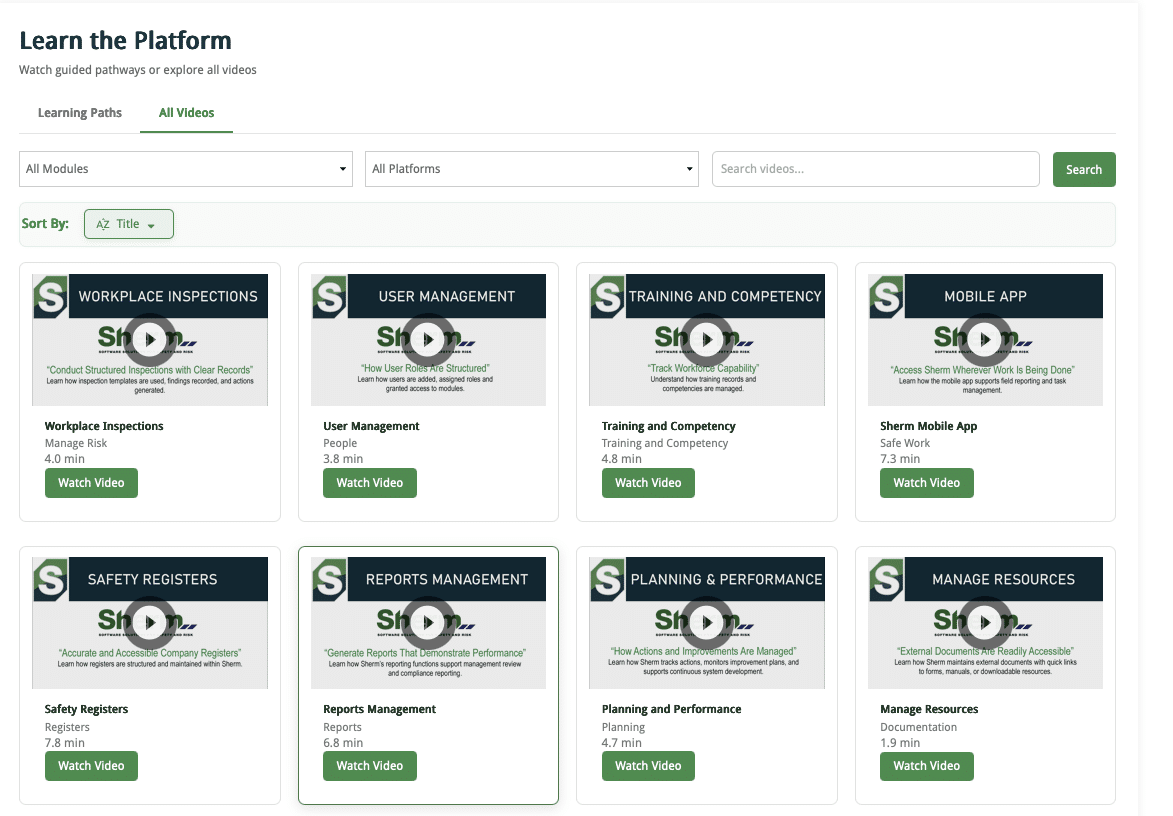Click the 'Manage Risk' module label
1173x816 pixels.
point(76,444)
